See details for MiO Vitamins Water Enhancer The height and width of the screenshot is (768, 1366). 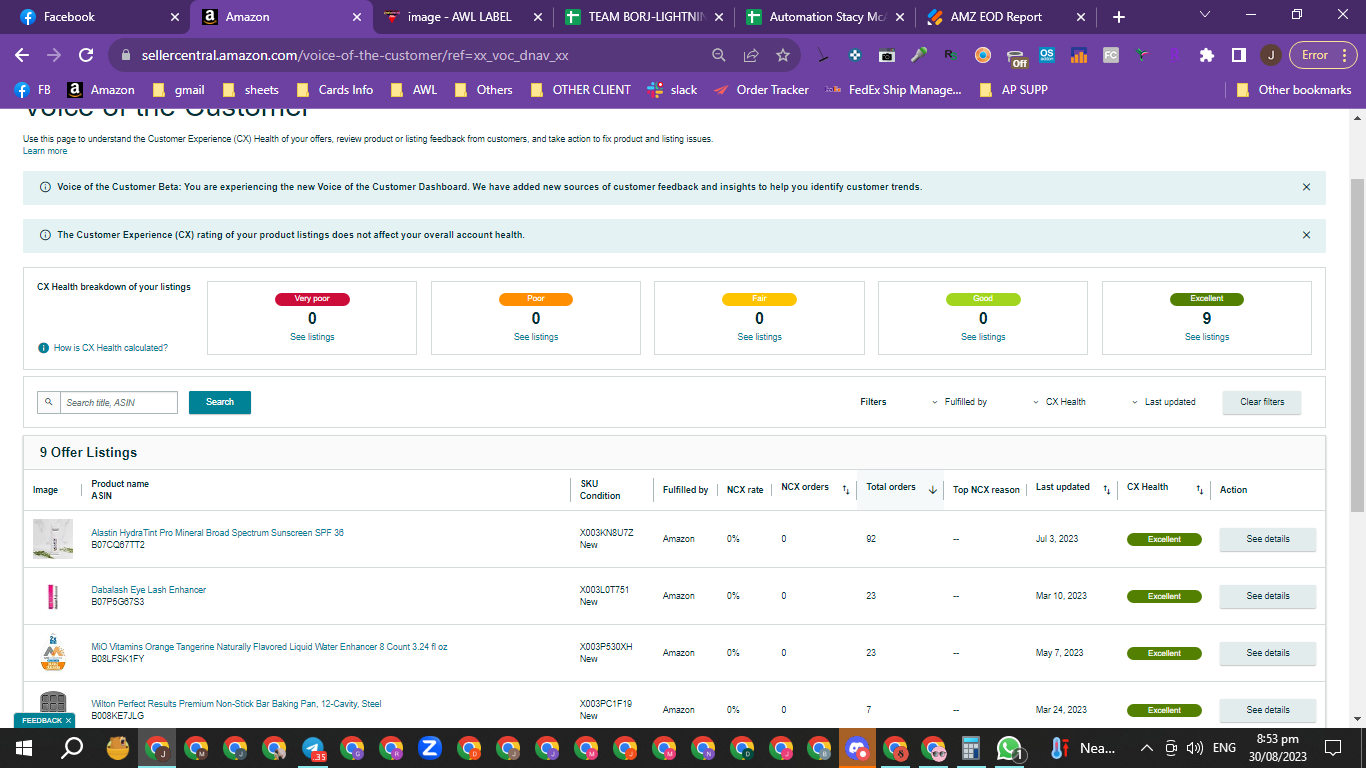(x=1267, y=653)
